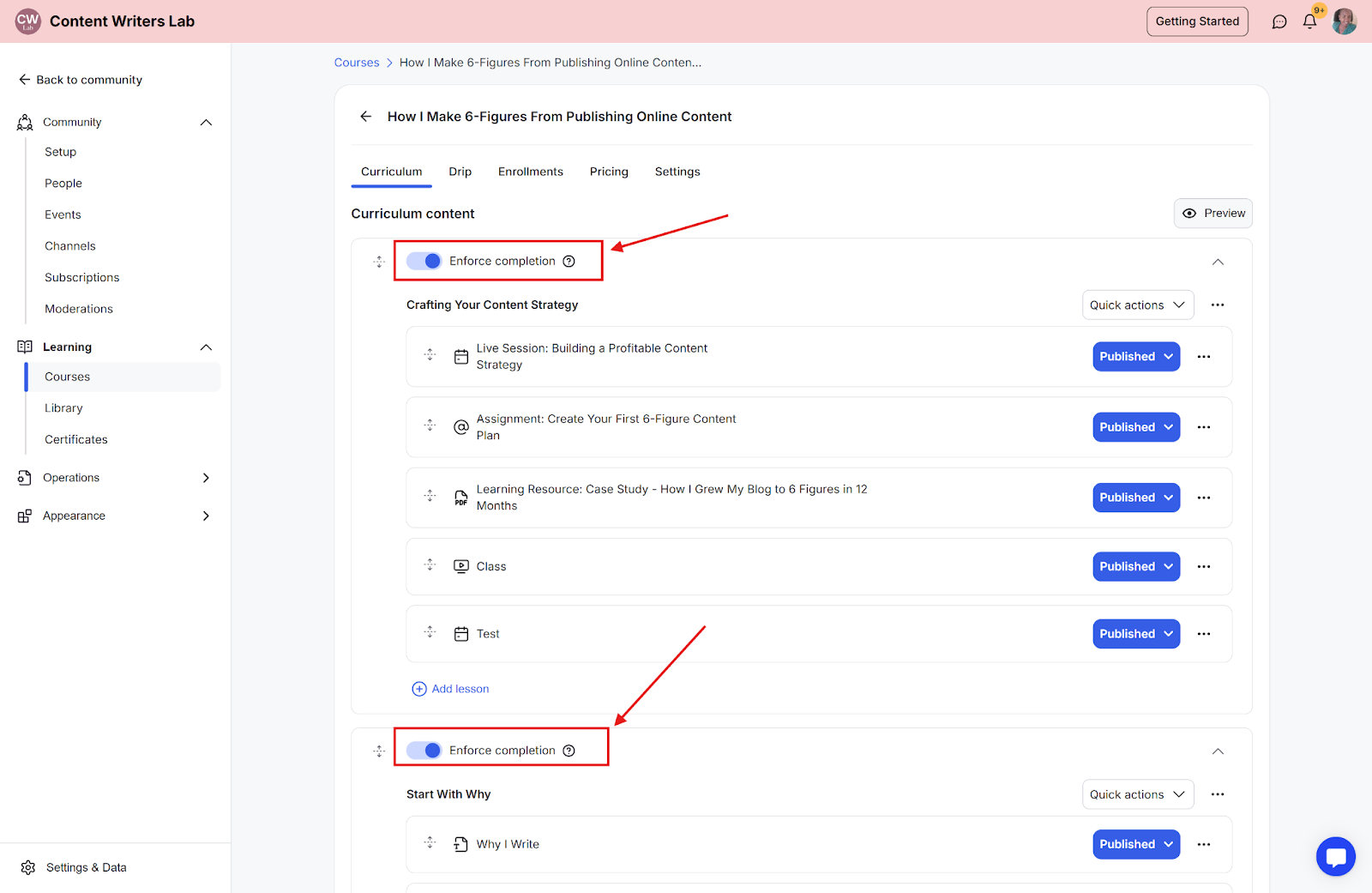Viewport: 1372px width, 893px height.
Task: Click the user profile avatar
Action: 1344,21
